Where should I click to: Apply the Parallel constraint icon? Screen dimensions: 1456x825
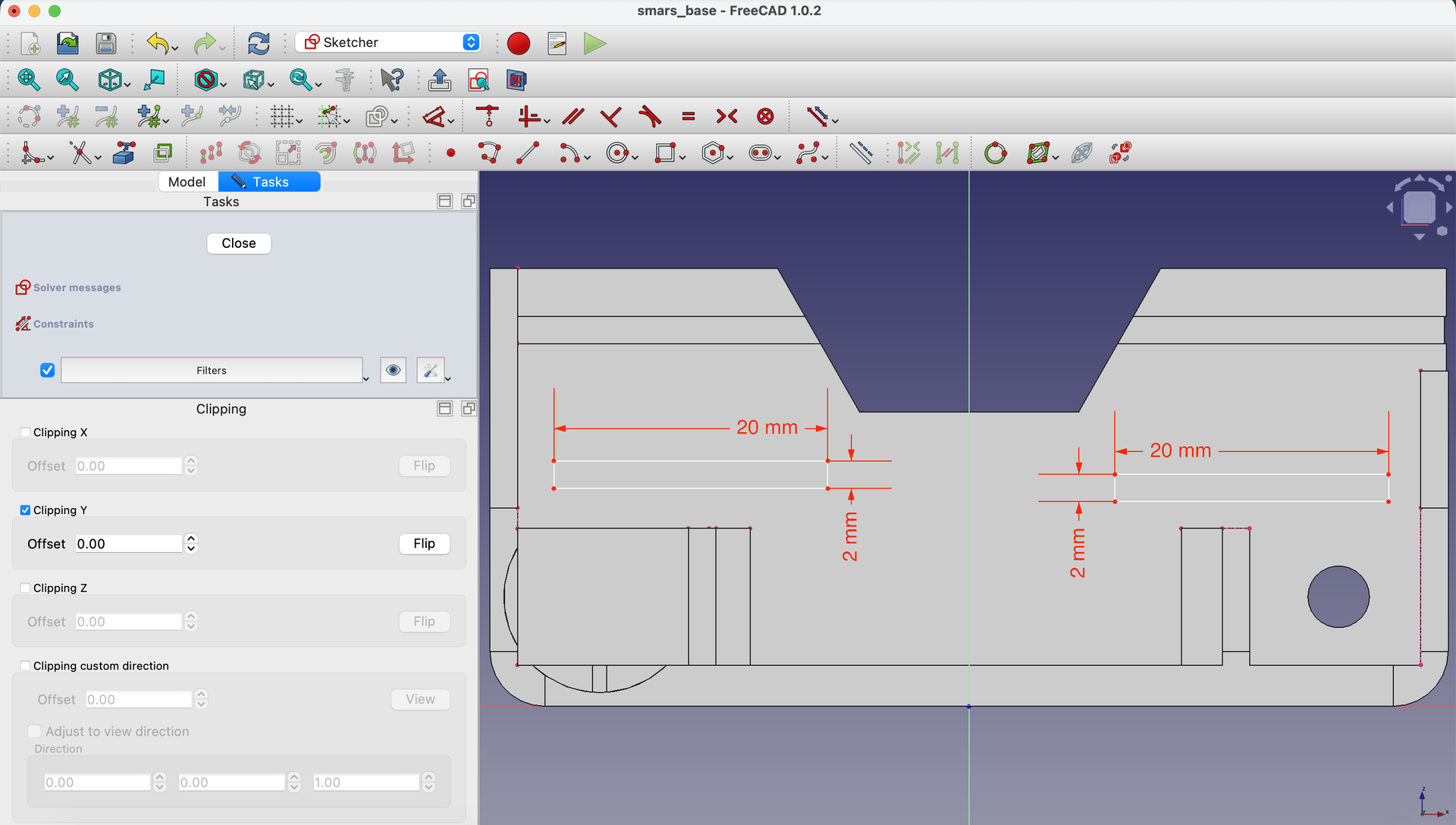573,117
